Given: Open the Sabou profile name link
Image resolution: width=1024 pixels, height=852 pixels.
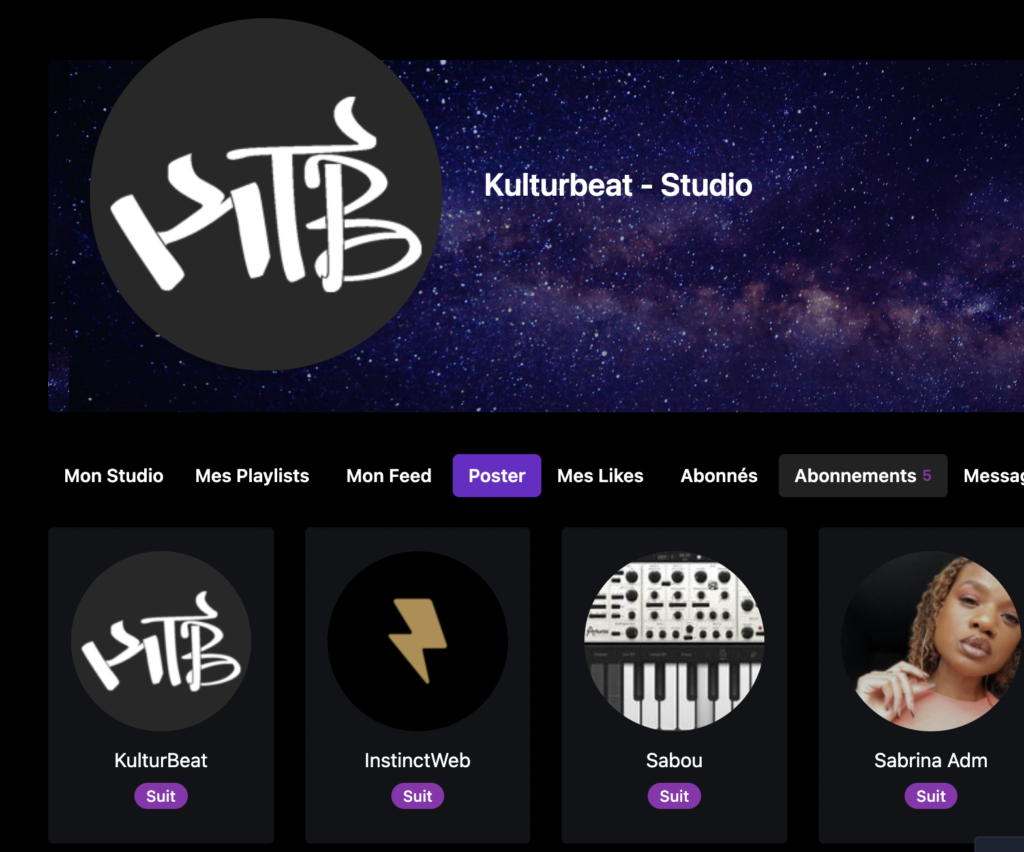Looking at the screenshot, I should coord(674,761).
